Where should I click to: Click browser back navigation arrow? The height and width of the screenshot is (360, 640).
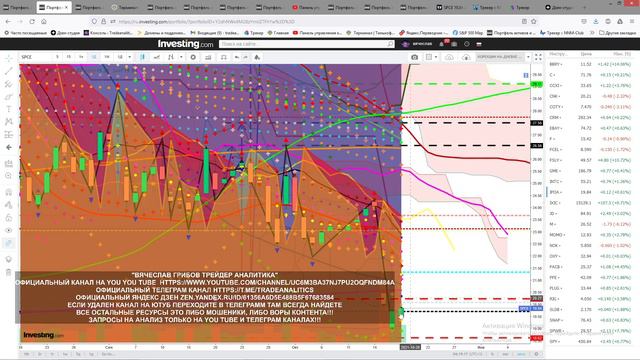[x=9, y=21]
